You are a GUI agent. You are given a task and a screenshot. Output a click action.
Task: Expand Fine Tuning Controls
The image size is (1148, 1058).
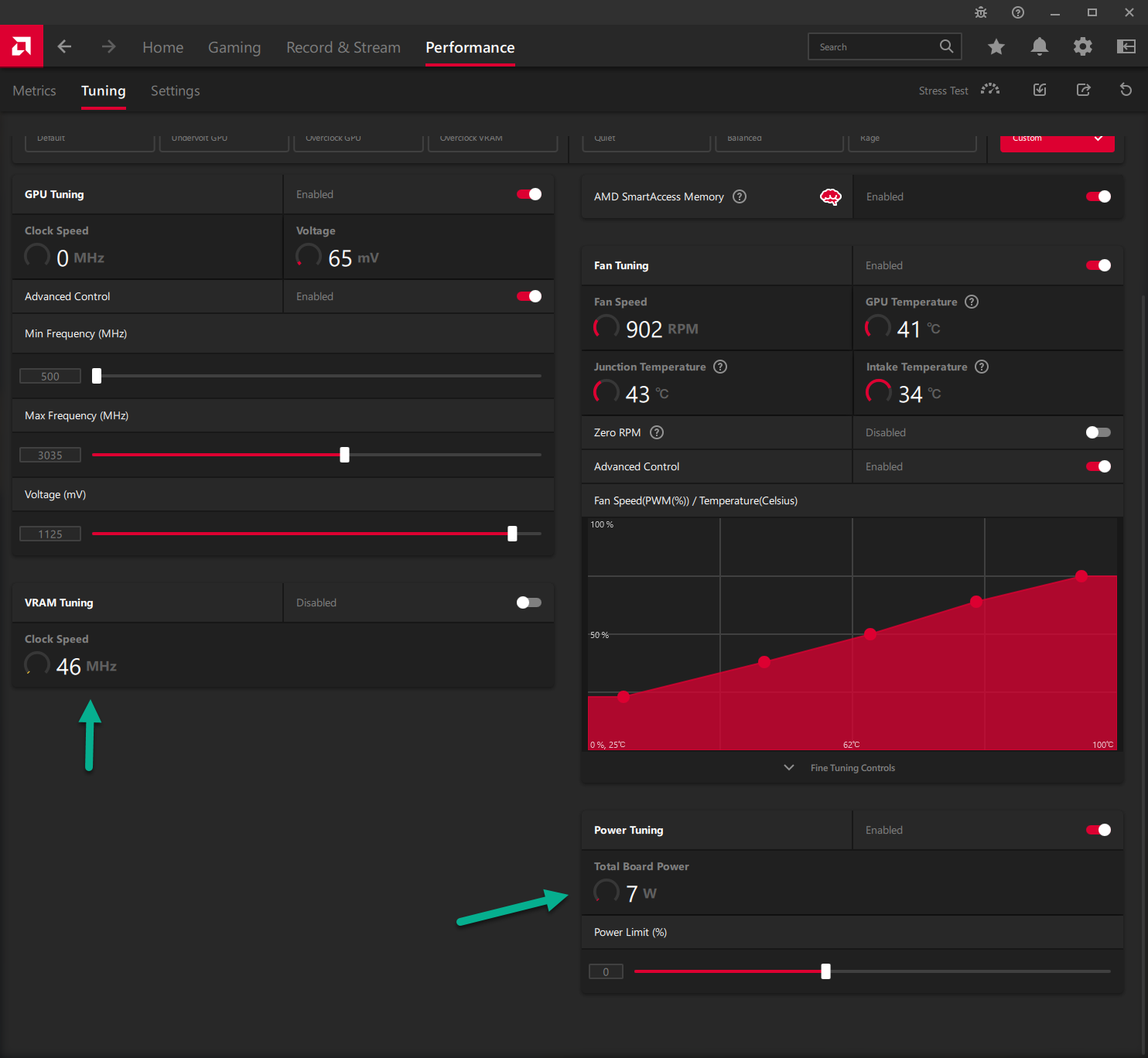(840, 768)
